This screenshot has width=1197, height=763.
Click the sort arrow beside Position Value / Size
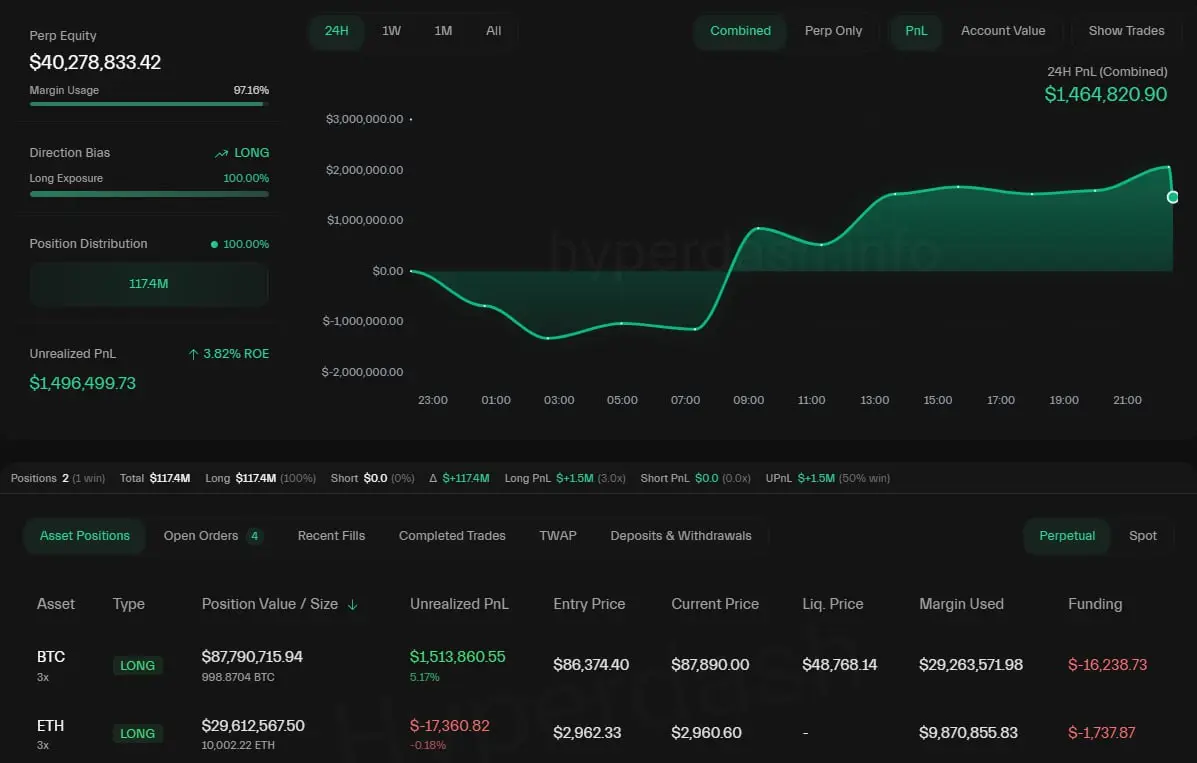(x=352, y=605)
